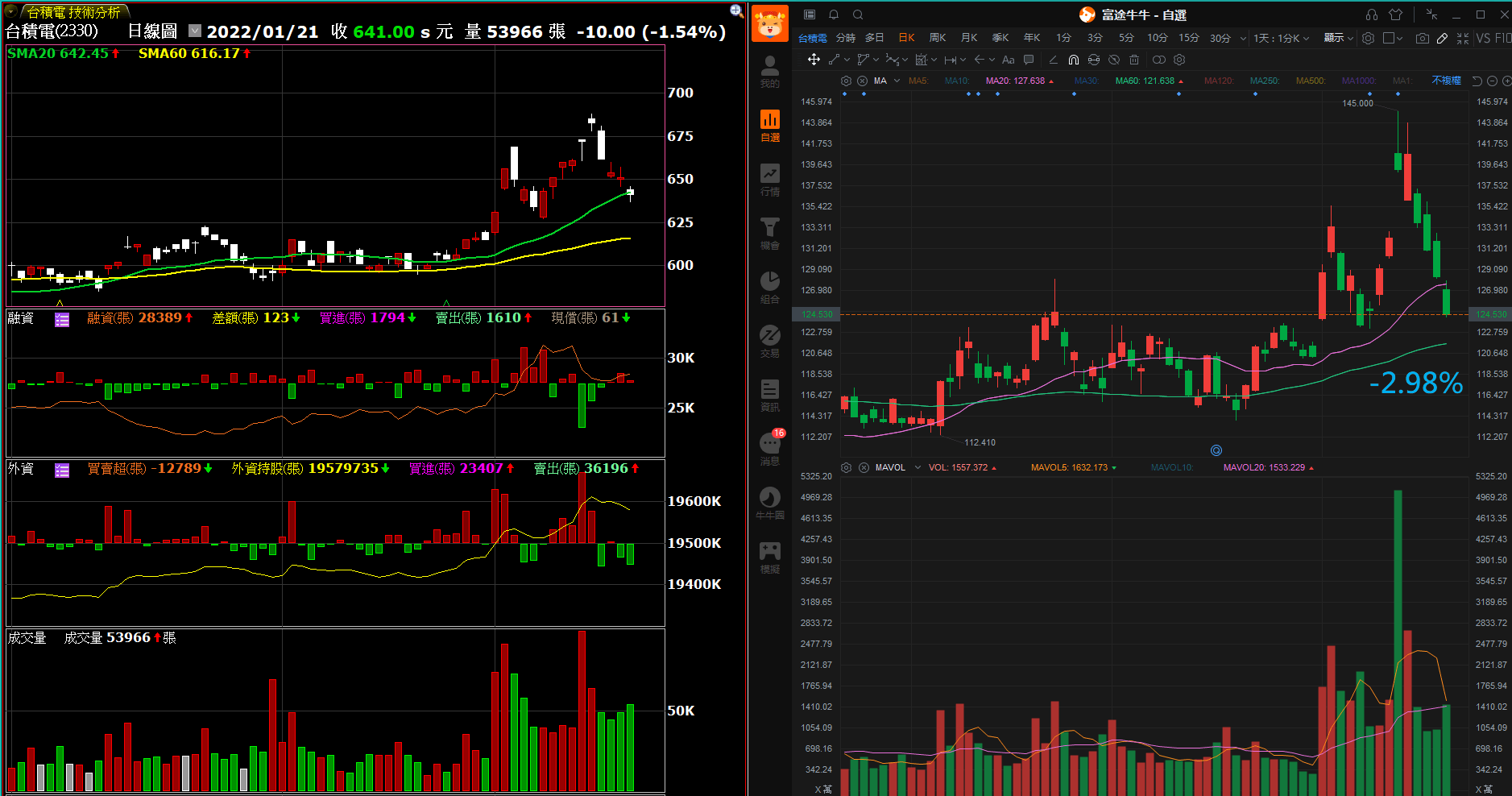Open the 模擬 paper trading sidebar icon
The width and height of the screenshot is (1512, 796).
pyautogui.click(x=769, y=558)
